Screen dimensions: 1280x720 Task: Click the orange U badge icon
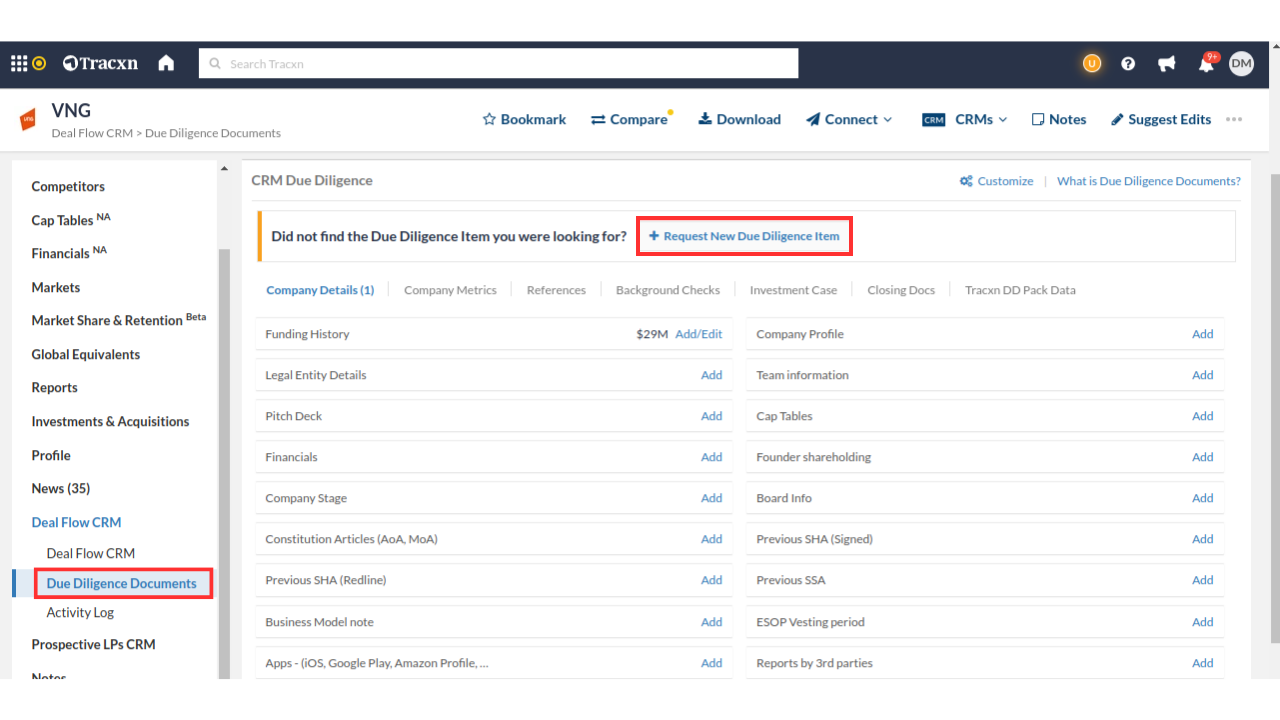point(1091,64)
